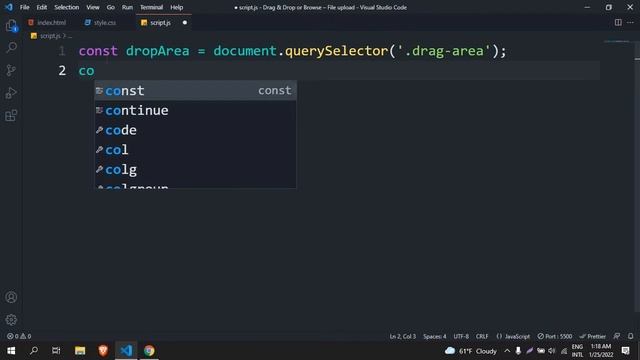Click the 'co' text on line 2
This screenshot has height=360, width=640.
87,71
